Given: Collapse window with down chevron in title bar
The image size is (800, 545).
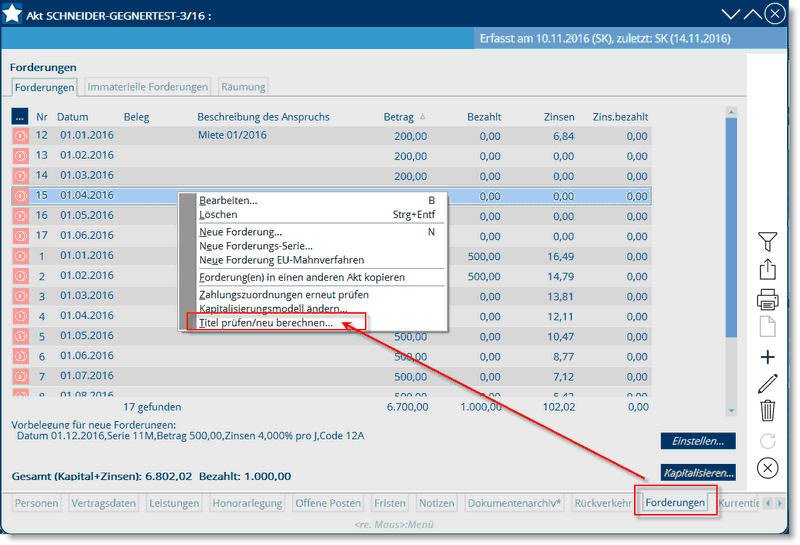Looking at the screenshot, I should tap(731, 14).
